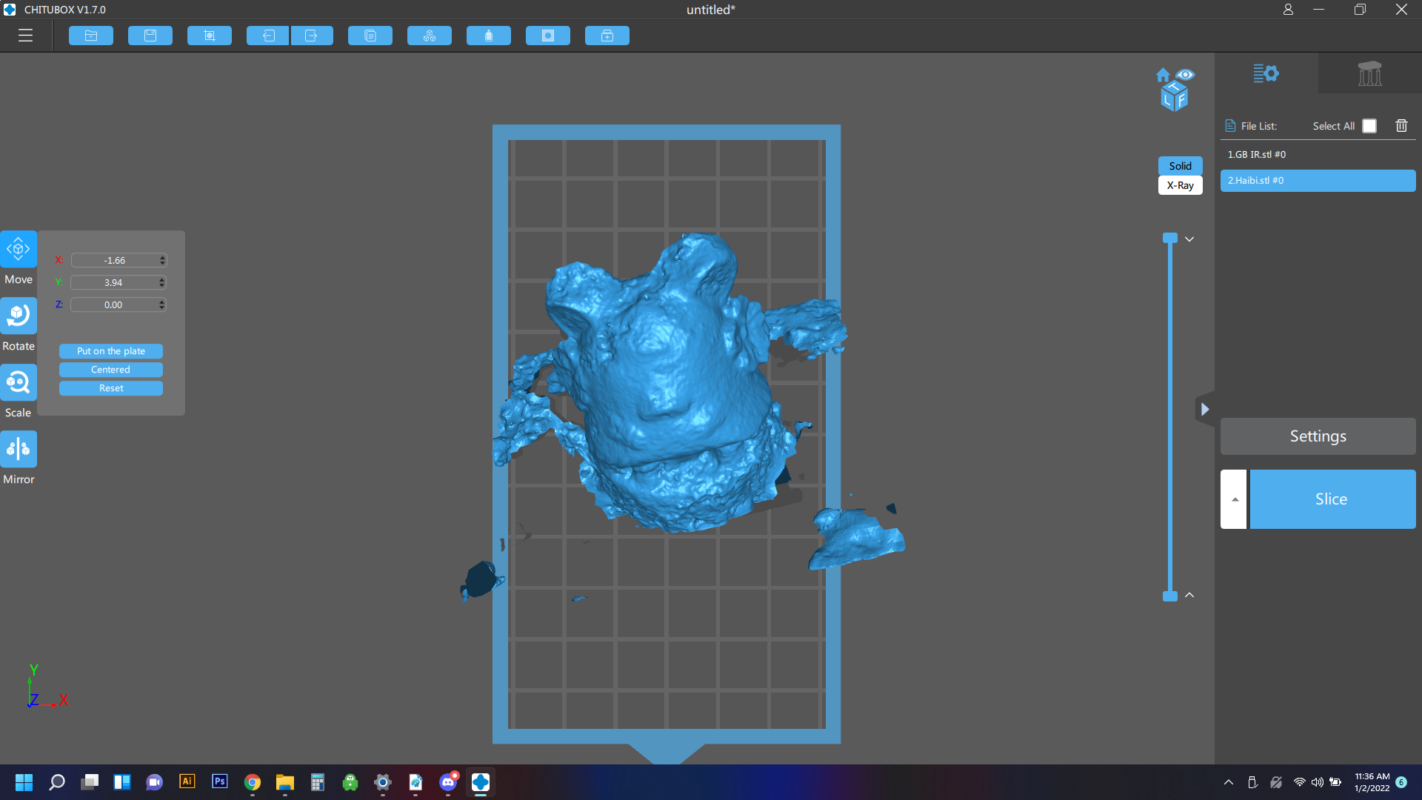Switch view mode to Solid
The width and height of the screenshot is (1422, 800).
(x=1180, y=166)
